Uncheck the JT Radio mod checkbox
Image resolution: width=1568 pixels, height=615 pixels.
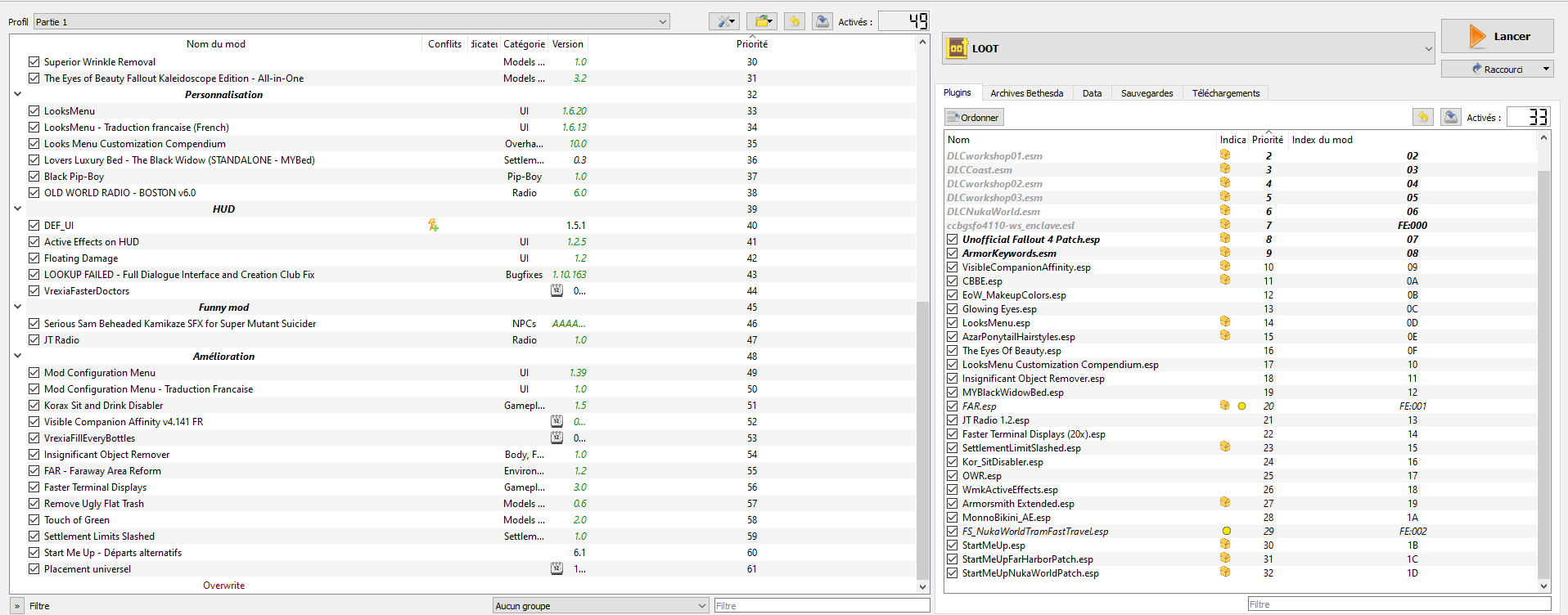(x=34, y=339)
